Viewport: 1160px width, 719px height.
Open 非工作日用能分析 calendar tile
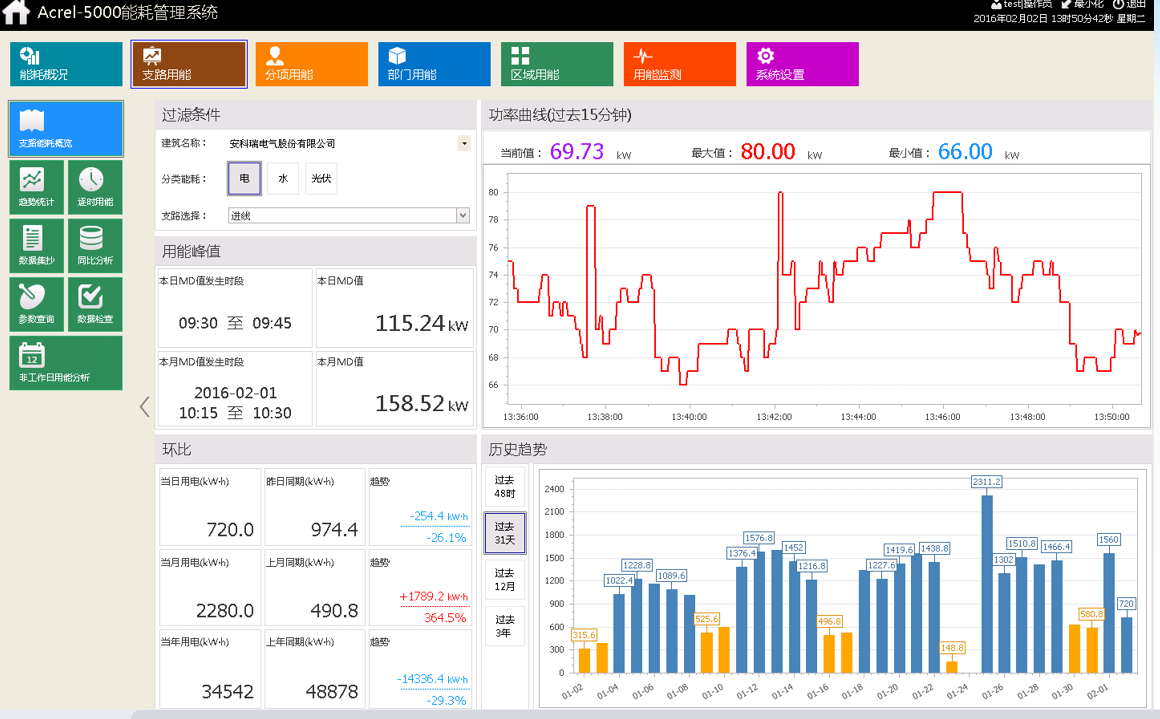point(65,363)
